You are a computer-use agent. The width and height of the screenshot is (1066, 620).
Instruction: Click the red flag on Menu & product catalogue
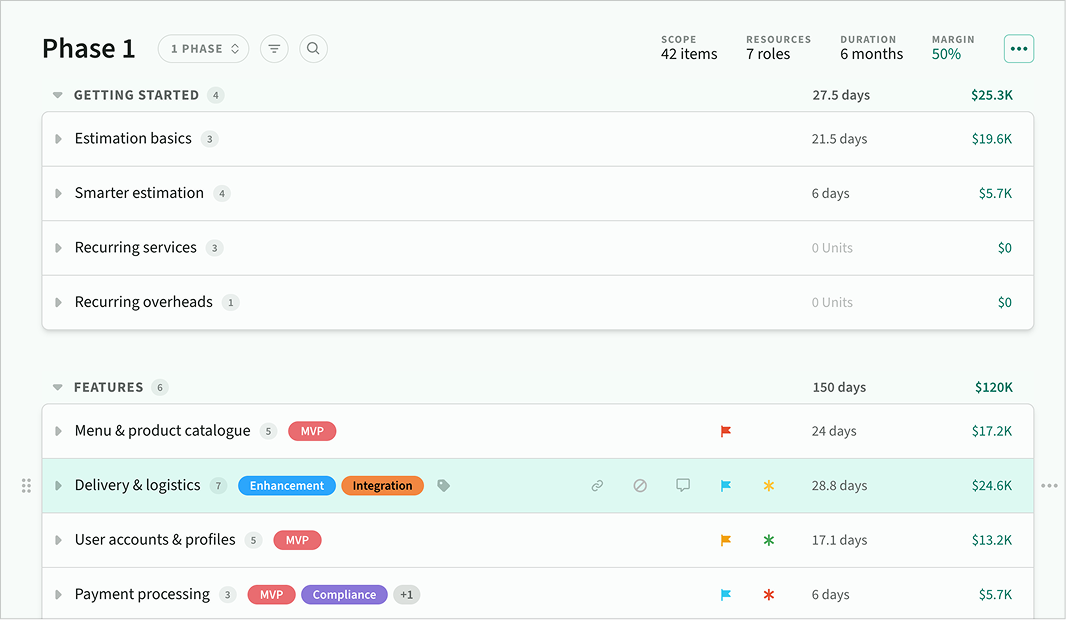726,432
